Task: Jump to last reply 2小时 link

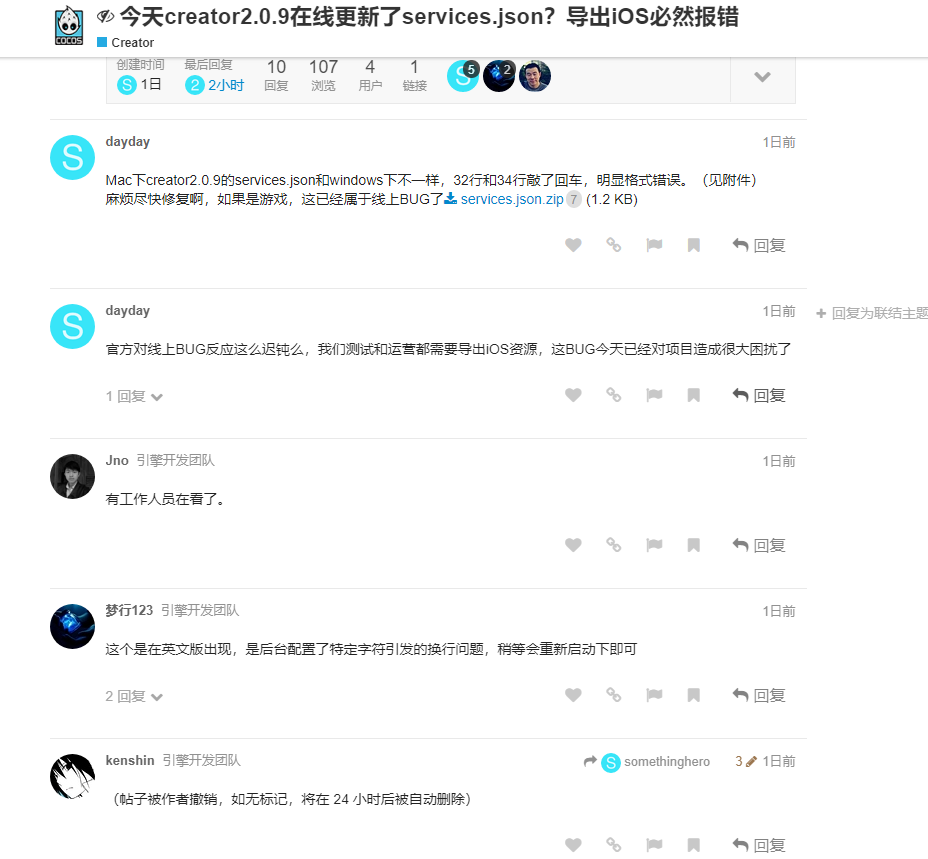Action: point(215,85)
